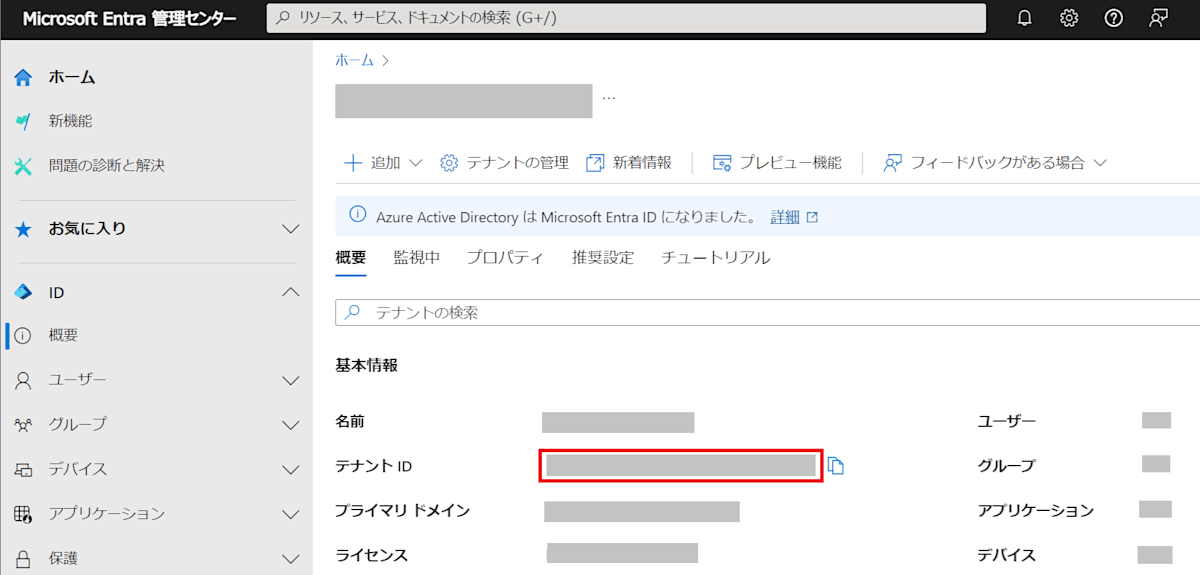Click the search magnifier in global search box

tap(283, 18)
